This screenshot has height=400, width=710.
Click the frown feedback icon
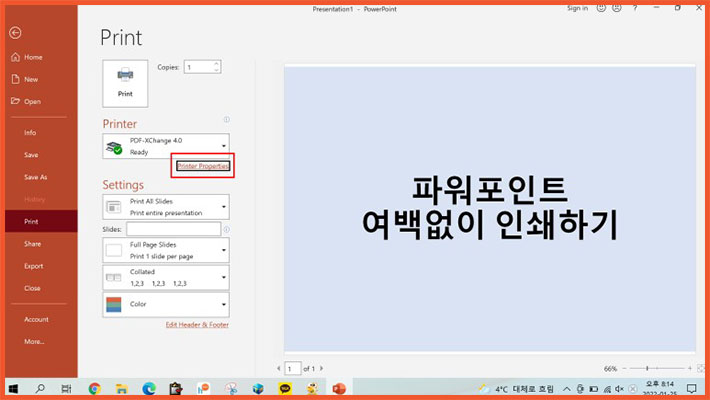point(616,8)
